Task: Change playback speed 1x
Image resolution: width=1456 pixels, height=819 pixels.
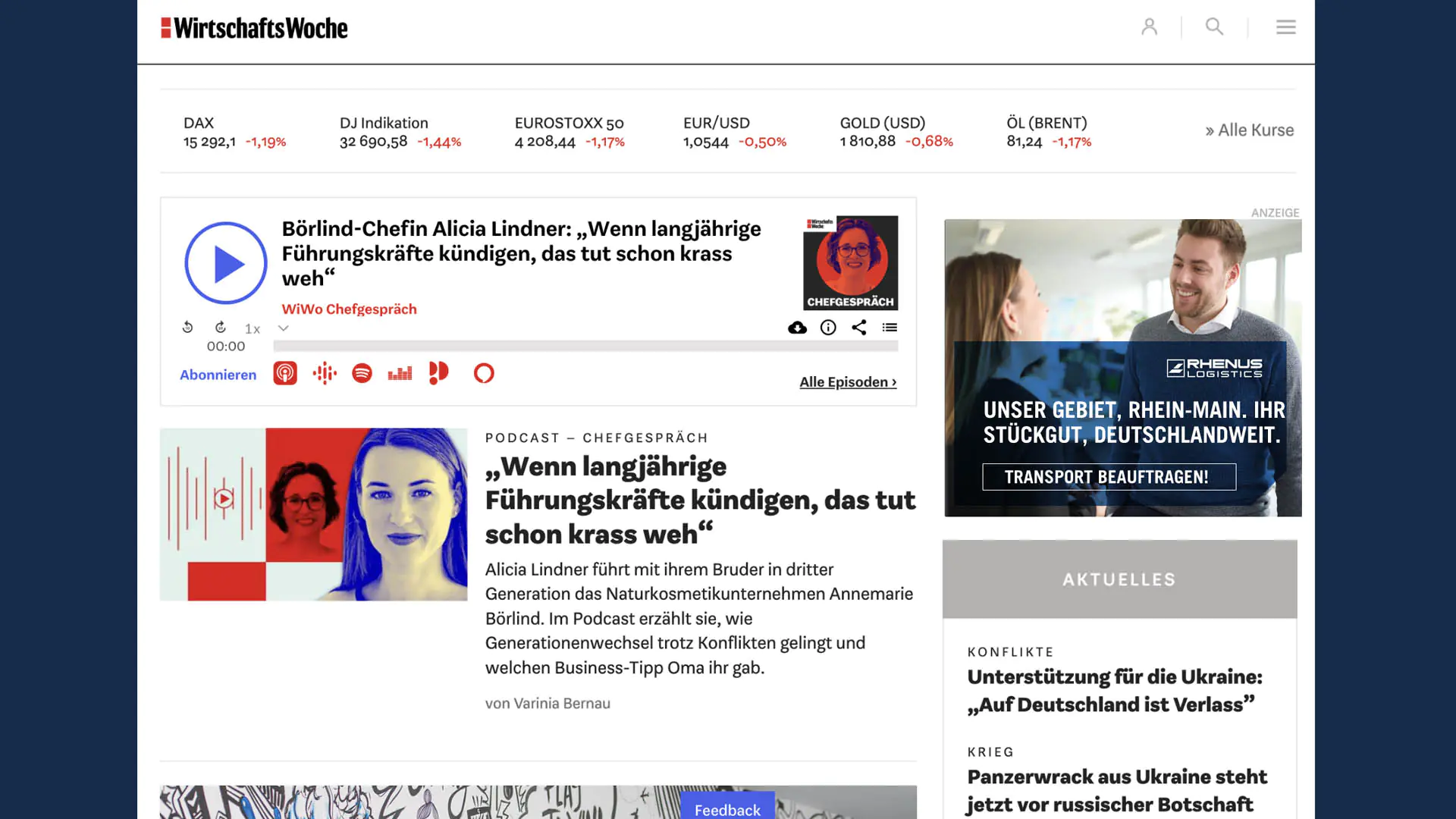Action: pos(253,328)
